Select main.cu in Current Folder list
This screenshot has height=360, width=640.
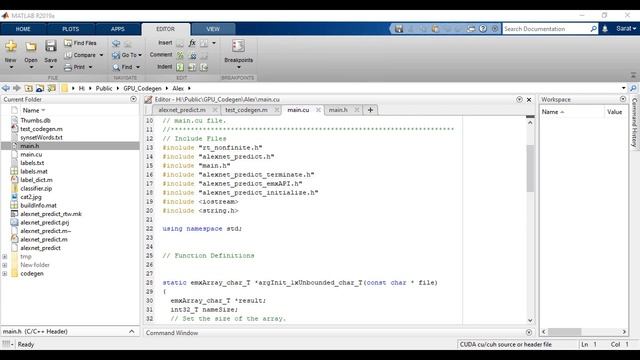[31, 155]
